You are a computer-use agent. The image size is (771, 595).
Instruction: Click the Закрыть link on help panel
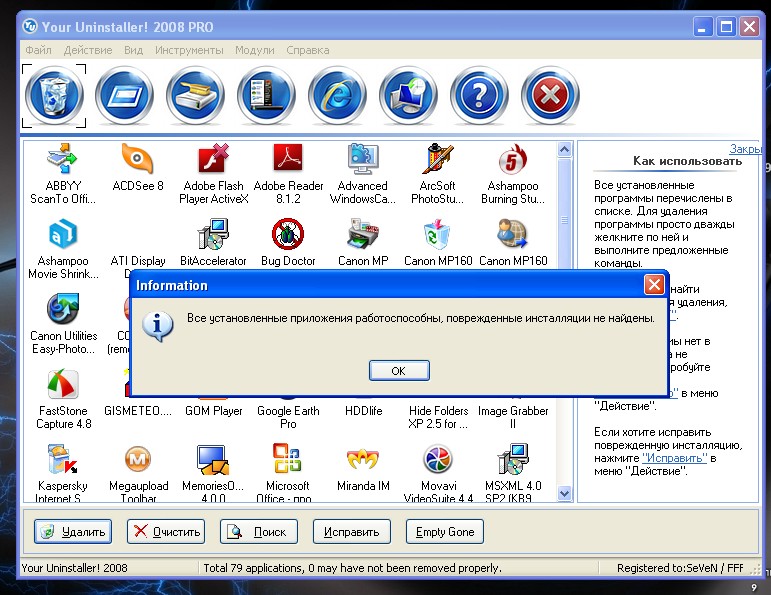(744, 149)
